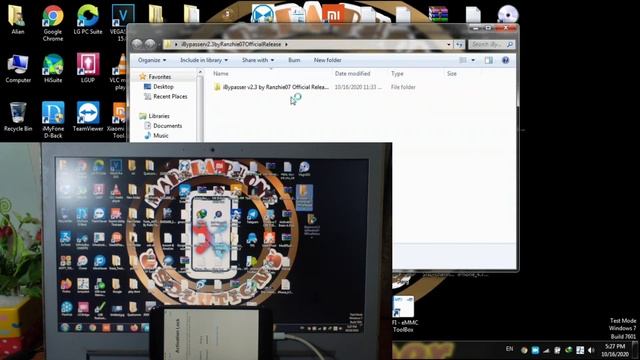This screenshot has width=640, height=360.
Task: Refresh the Explorer address bar location
Action: click(460, 44)
